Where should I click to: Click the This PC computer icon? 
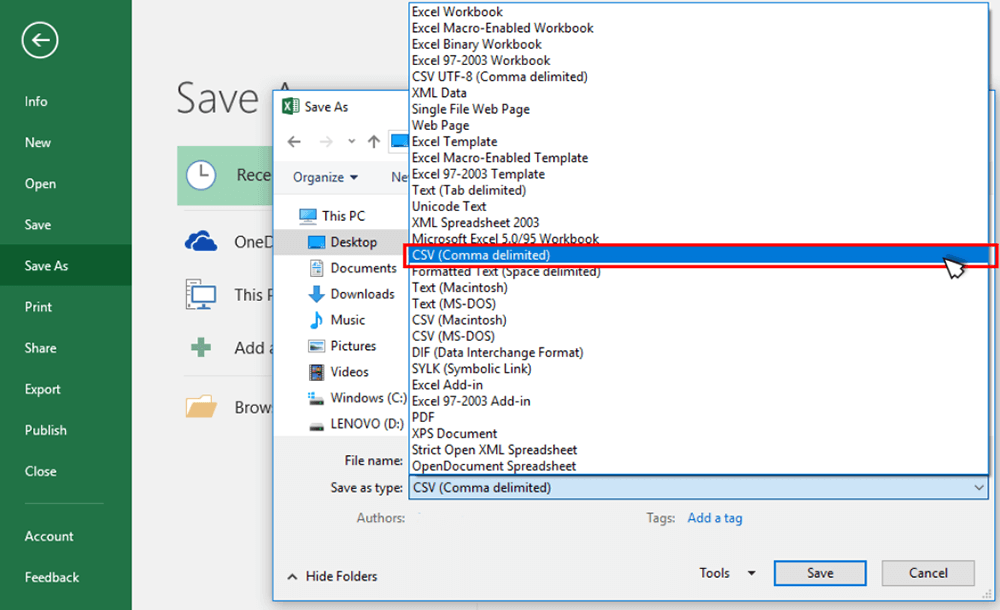click(x=201, y=295)
